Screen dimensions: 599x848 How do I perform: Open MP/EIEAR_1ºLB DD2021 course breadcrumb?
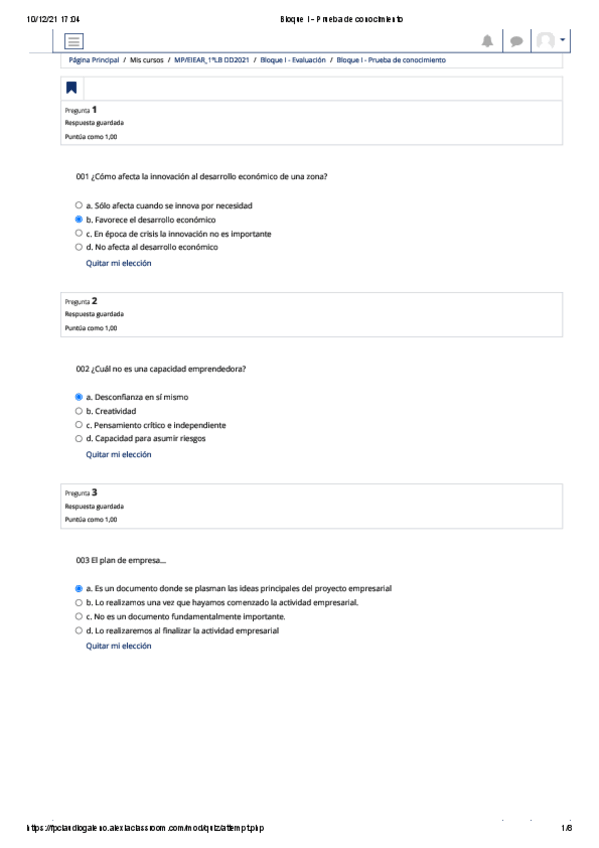pos(211,60)
